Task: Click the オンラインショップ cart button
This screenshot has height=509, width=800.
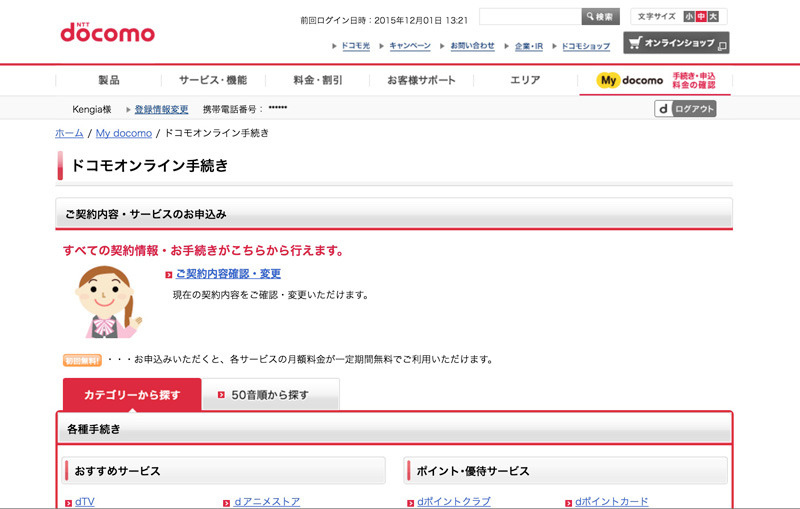Action: 676,43
